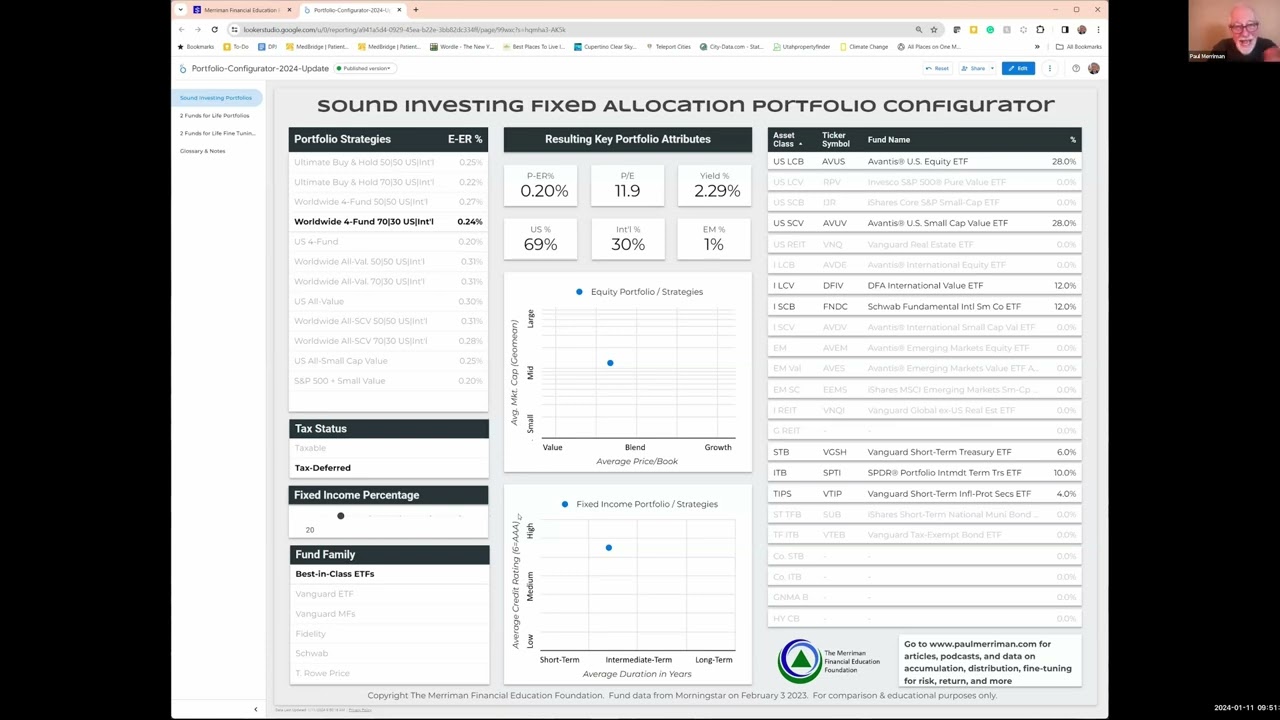Click the AVUV Avantis U.S. Small Cap Value row

(x=924, y=223)
